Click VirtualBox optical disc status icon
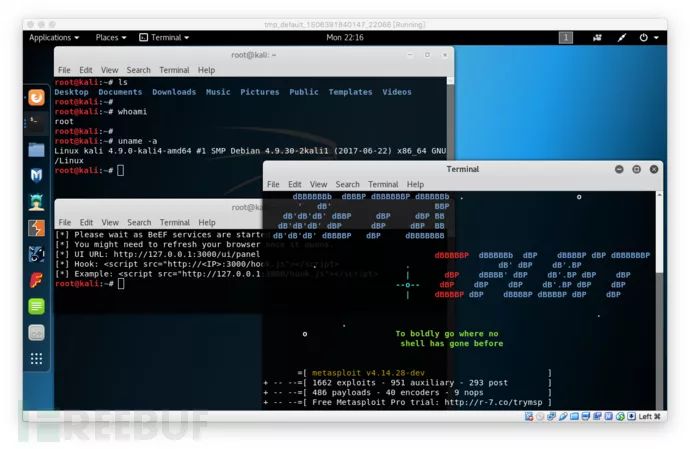 point(540,416)
